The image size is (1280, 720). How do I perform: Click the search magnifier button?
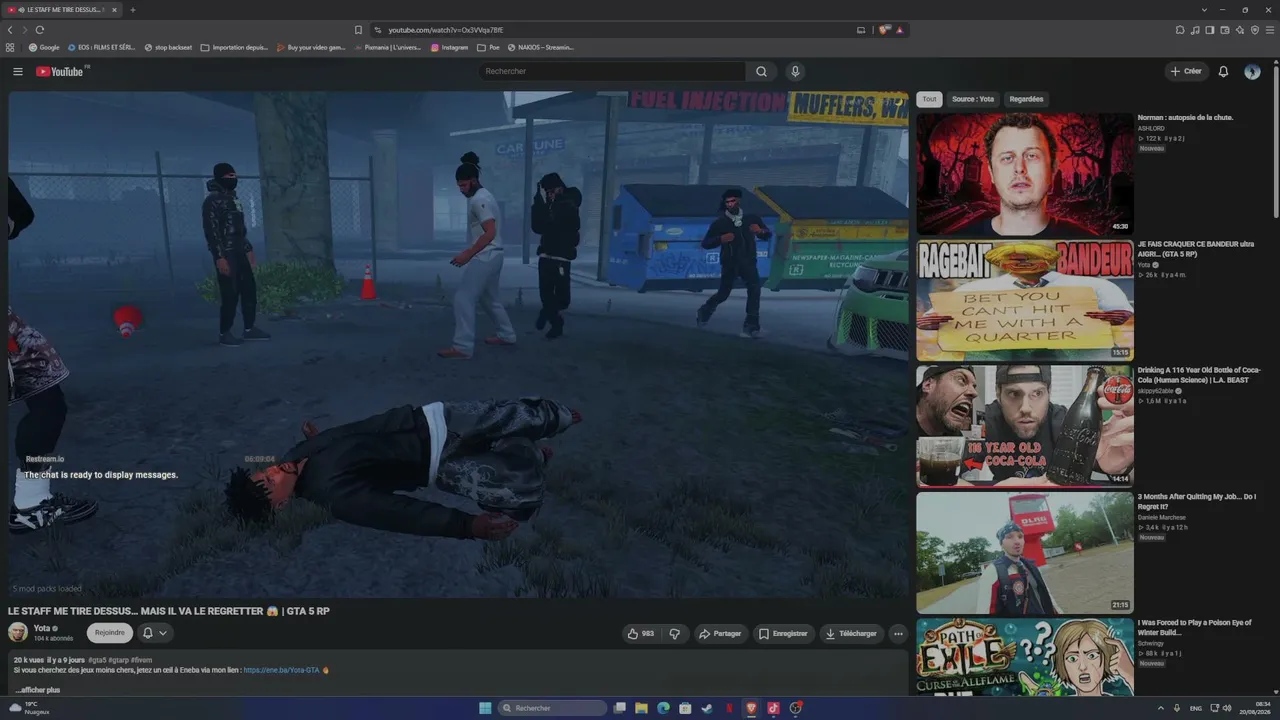tap(761, 72)
